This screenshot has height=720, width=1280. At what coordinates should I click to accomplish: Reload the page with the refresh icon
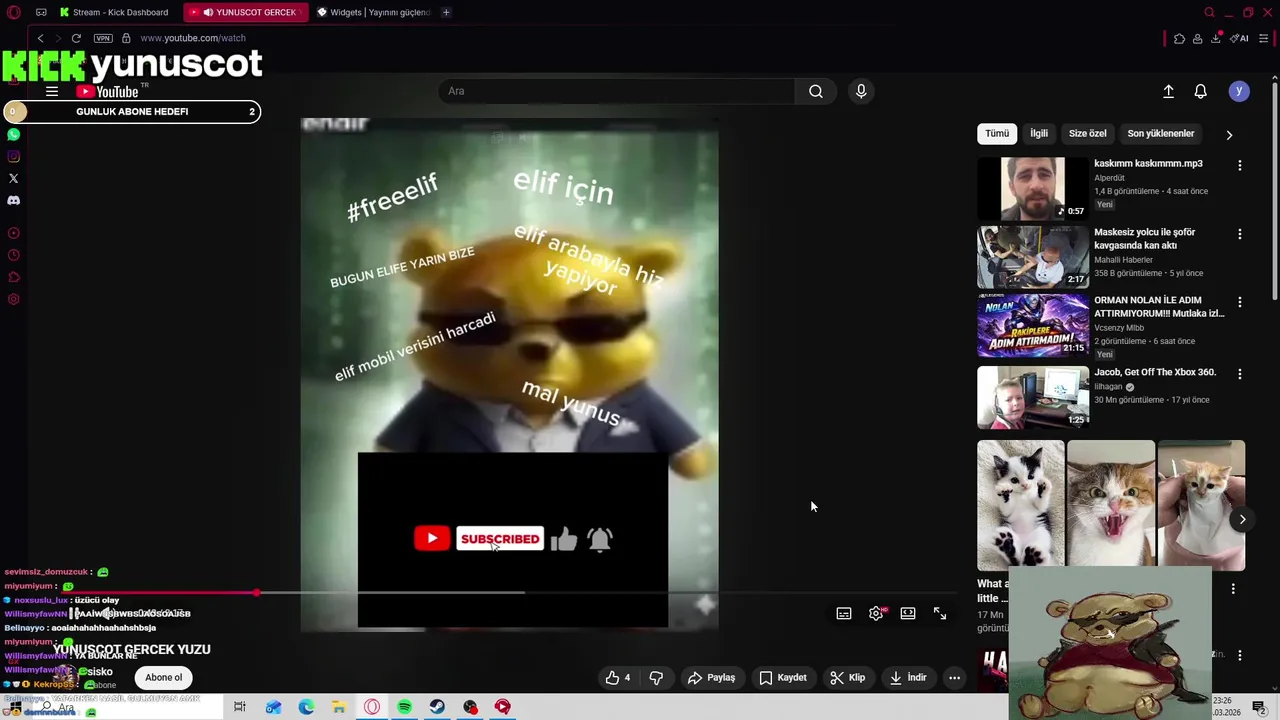pos(76,38)
